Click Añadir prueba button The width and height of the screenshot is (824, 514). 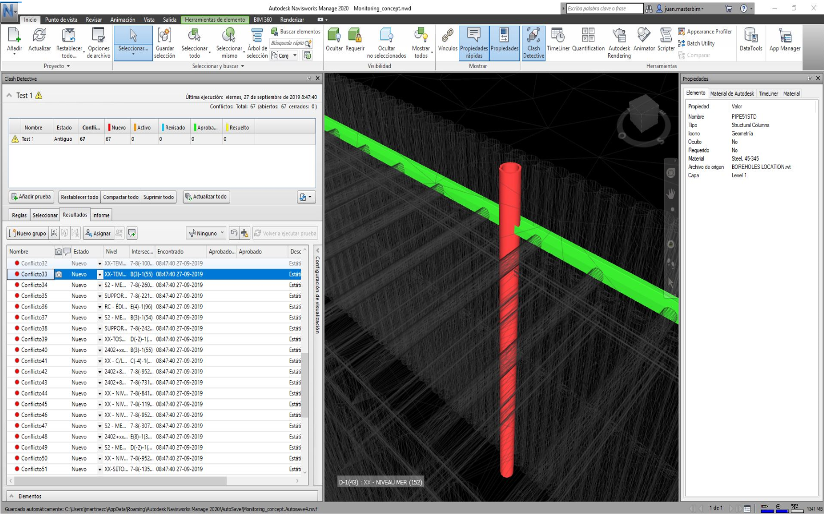click(x=32, y=197)
